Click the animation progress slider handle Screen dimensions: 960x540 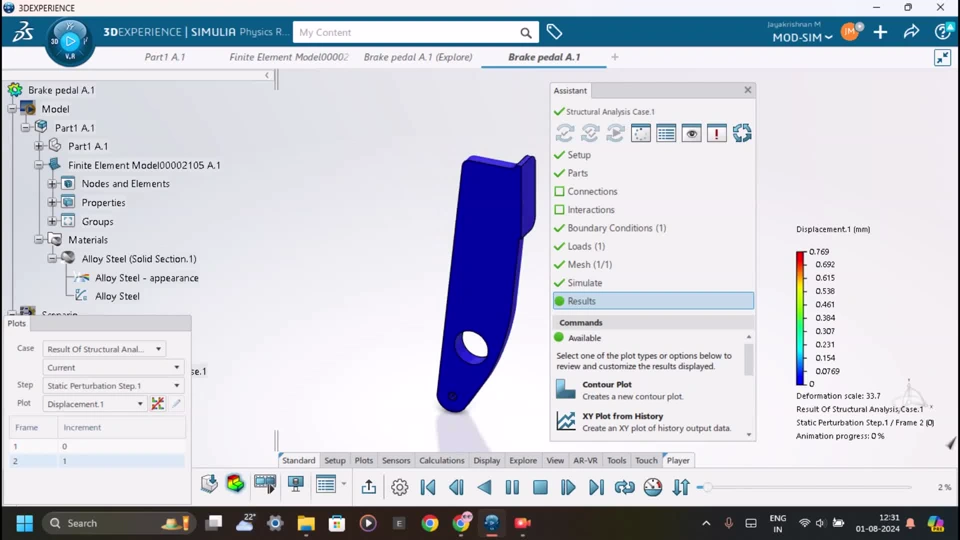point(707,487)
